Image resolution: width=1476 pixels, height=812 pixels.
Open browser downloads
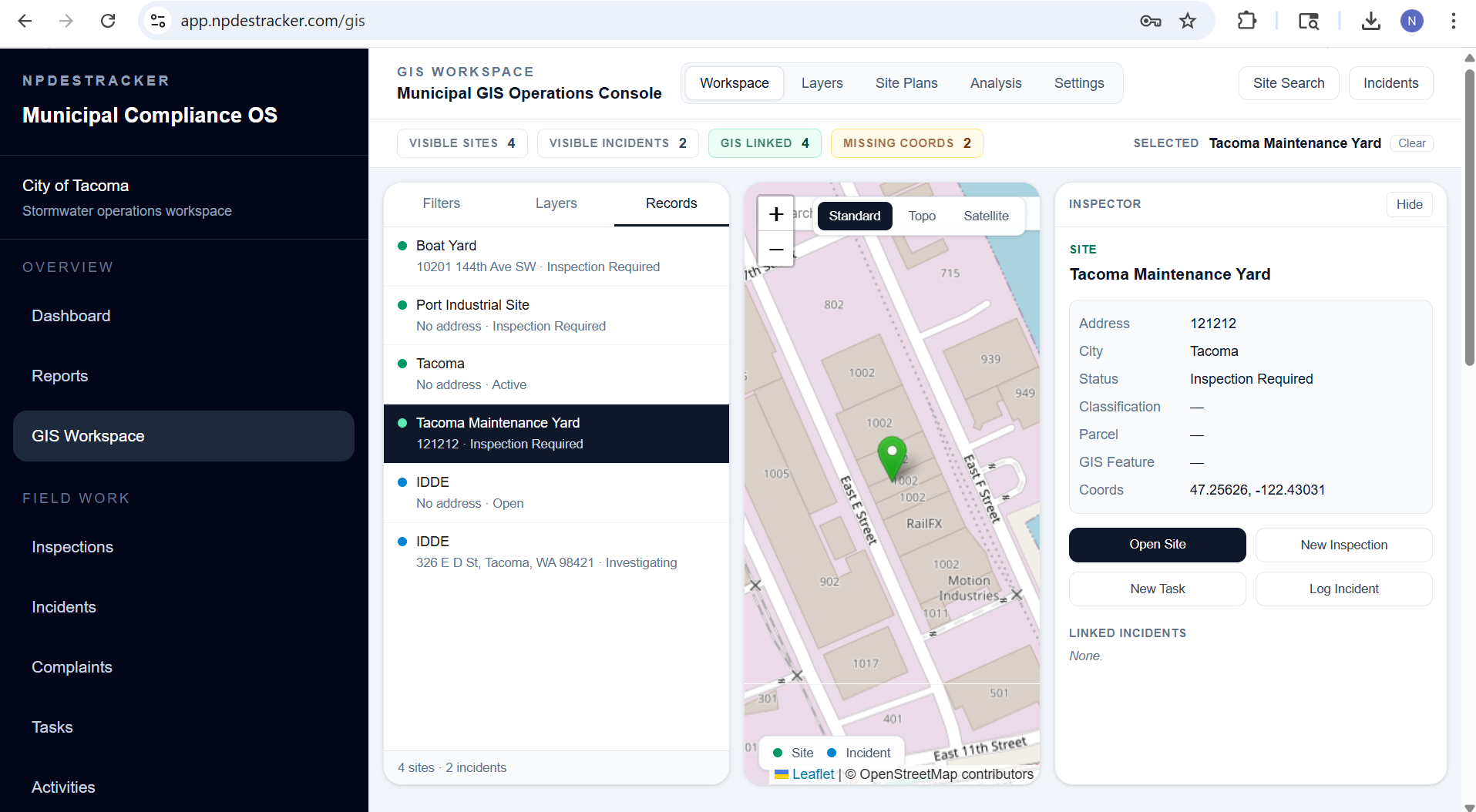(x=1370, y=21)
